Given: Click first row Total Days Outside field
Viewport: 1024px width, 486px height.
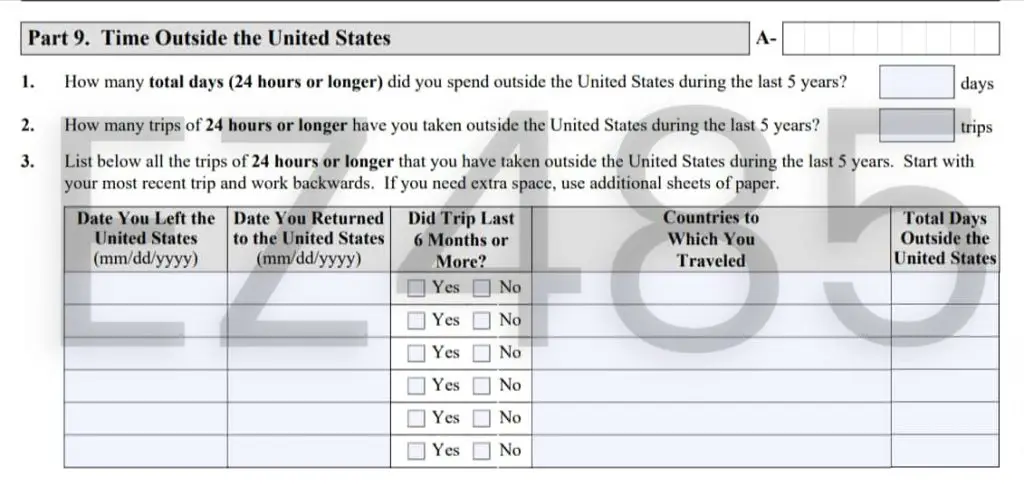Looking at the screenshot, I should (x=944, y=288).
